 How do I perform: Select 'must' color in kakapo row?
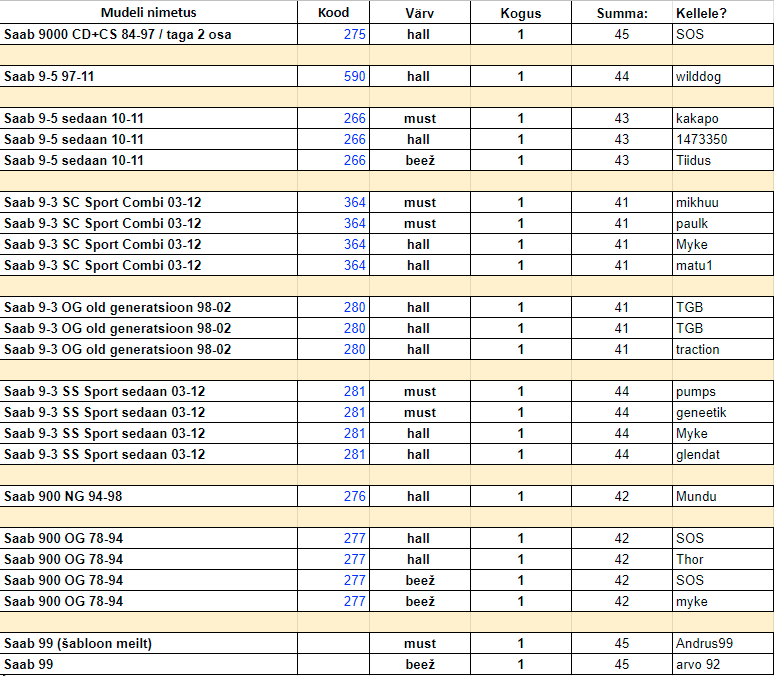click(420, 119)
